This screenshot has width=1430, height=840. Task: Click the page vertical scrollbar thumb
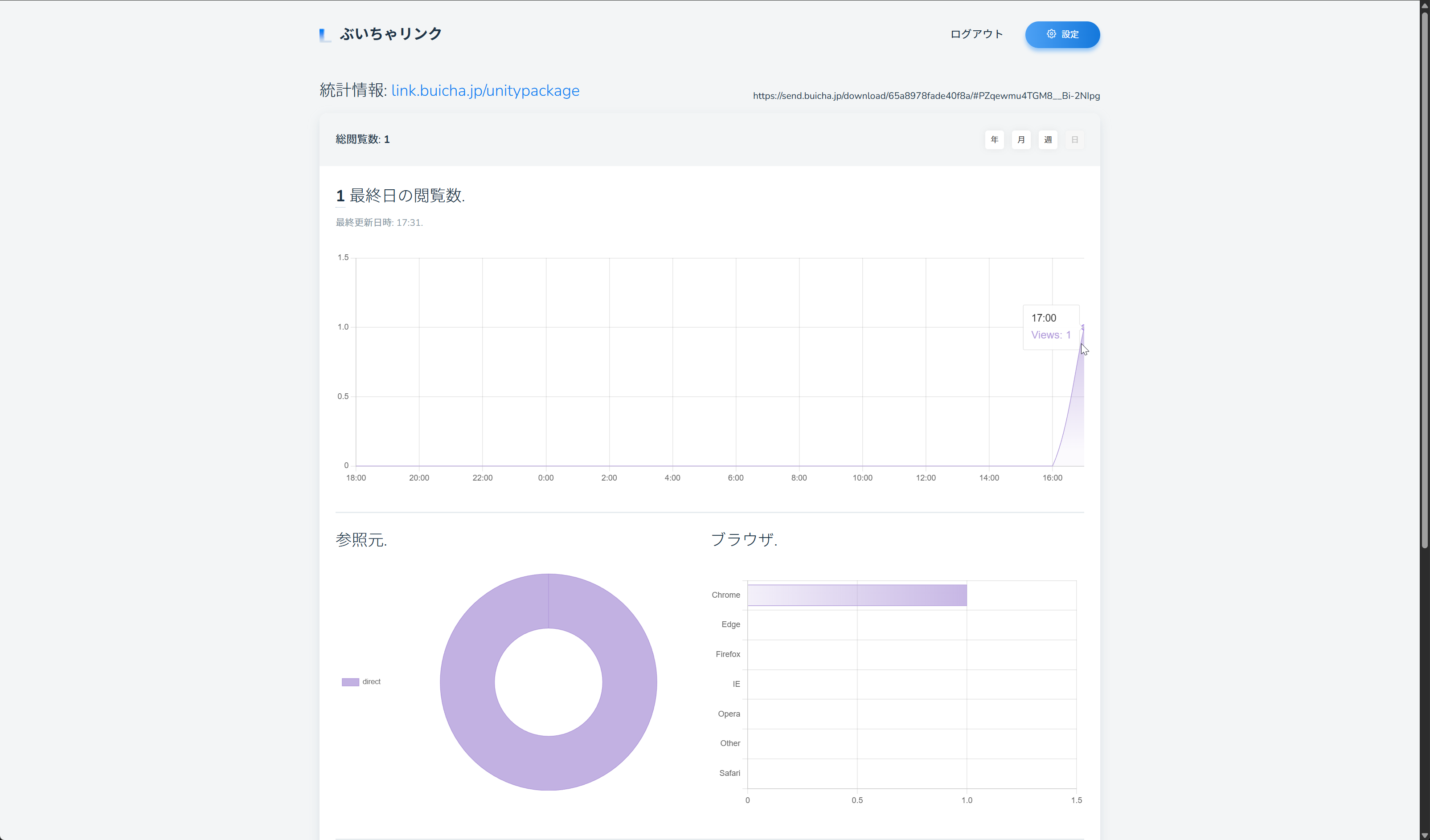point(1424,281)
